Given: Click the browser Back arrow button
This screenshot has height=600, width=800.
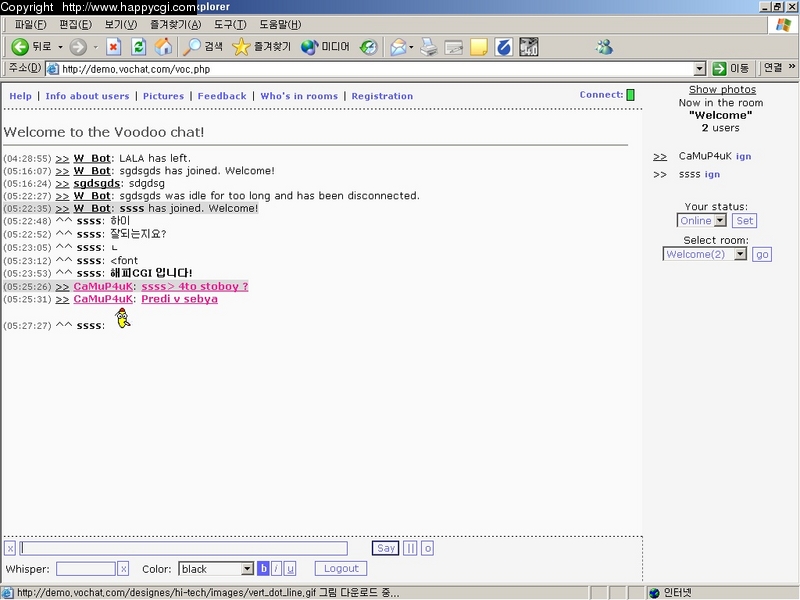Looking at the screenshot, I should click(20, 47).
